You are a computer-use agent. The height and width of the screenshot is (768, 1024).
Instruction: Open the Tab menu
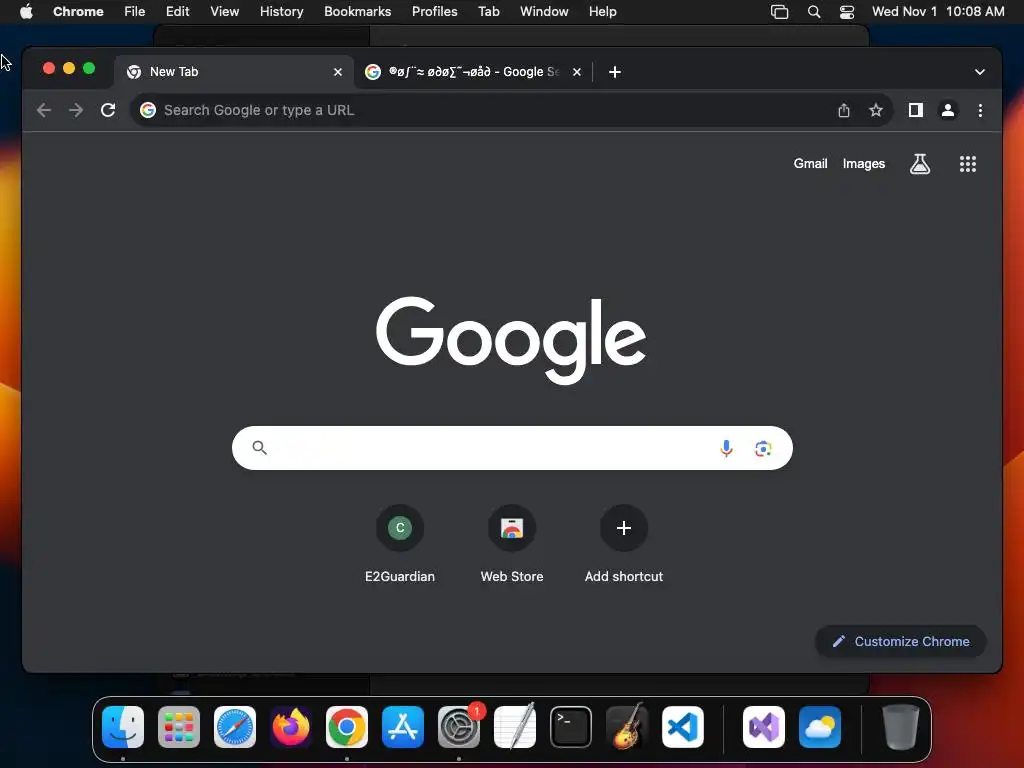488,11
